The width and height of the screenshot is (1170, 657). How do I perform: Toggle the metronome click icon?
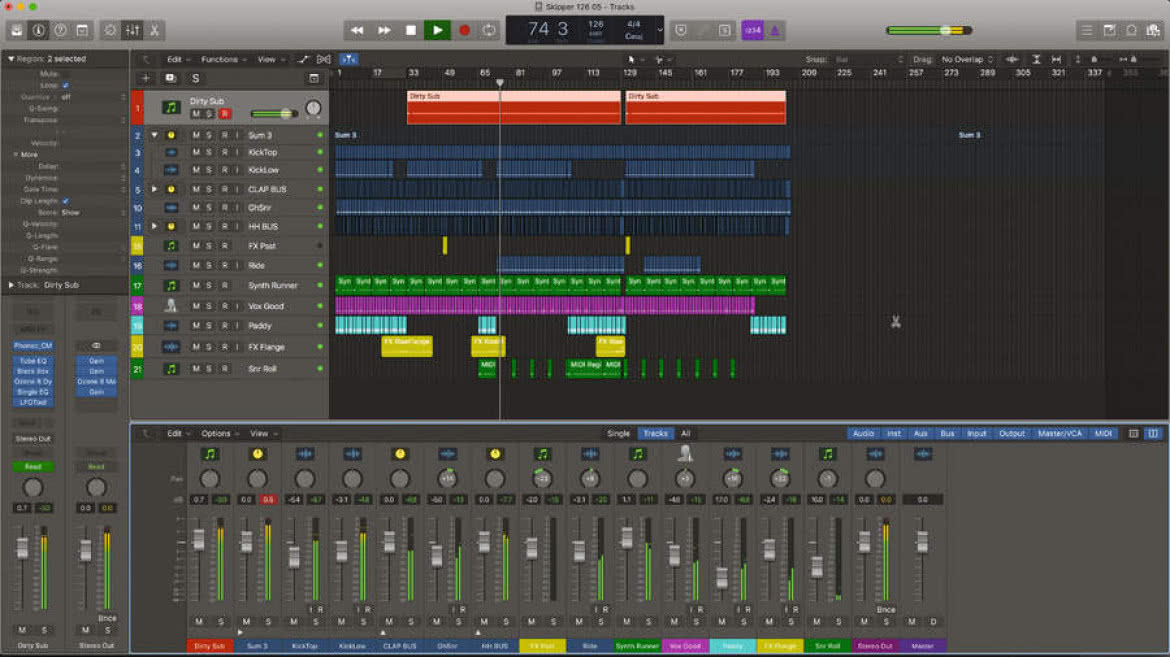[x=774, y=31]
